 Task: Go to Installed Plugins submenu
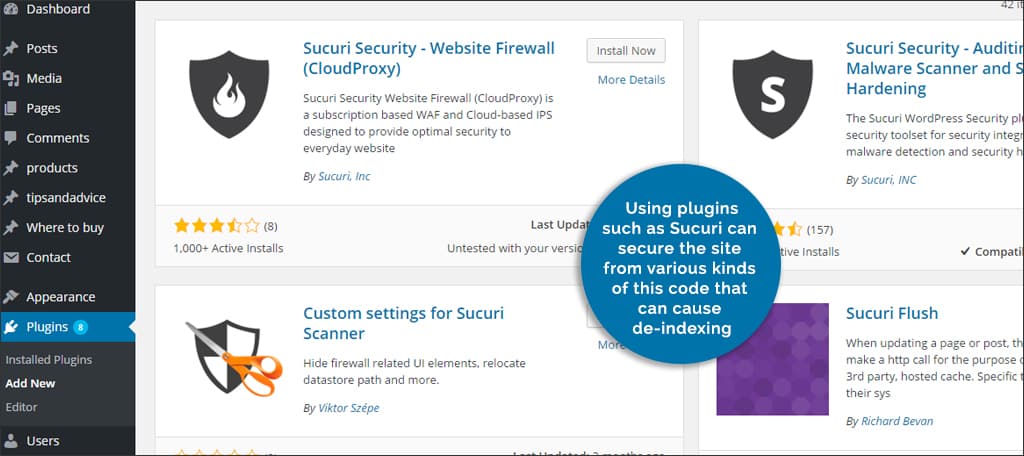pos(48,360)
